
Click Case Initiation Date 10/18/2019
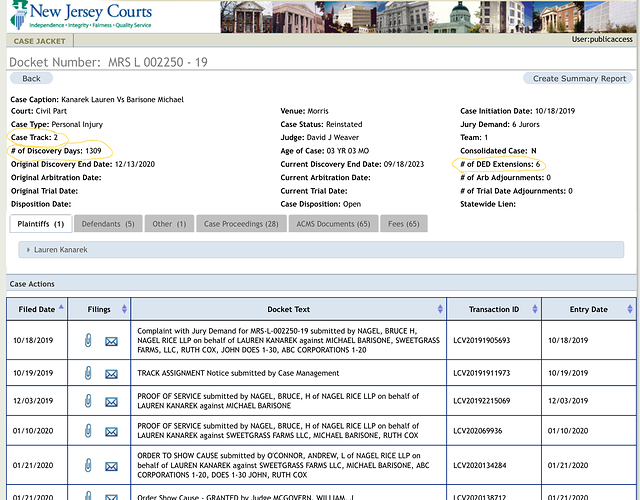click(x=518, y=111)
